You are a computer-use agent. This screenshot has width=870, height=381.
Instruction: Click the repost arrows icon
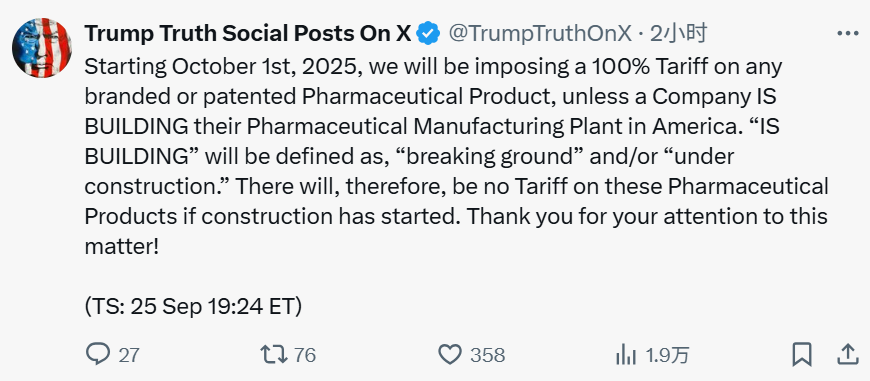274,354
